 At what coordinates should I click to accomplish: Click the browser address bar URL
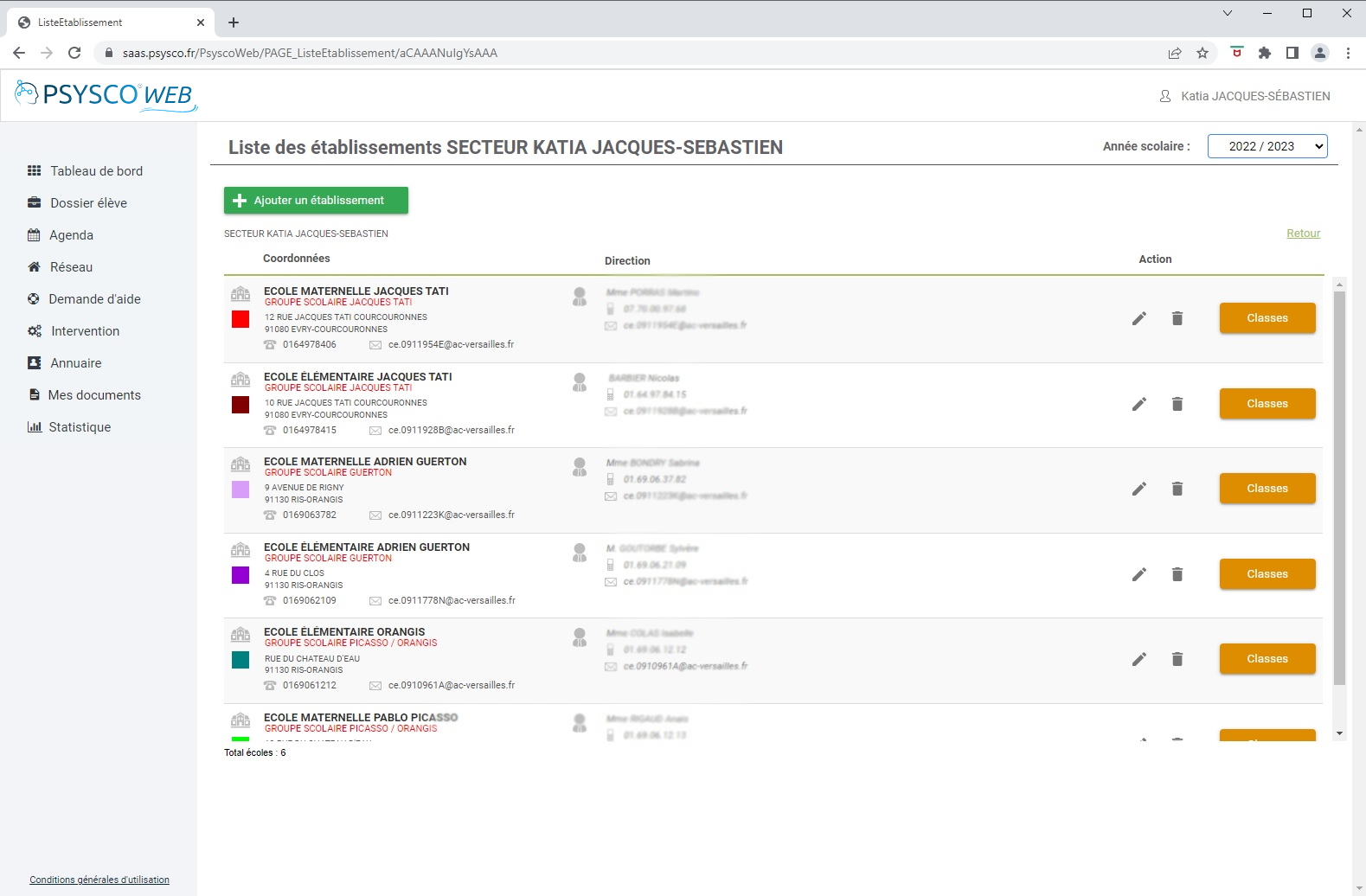(310, 53)
